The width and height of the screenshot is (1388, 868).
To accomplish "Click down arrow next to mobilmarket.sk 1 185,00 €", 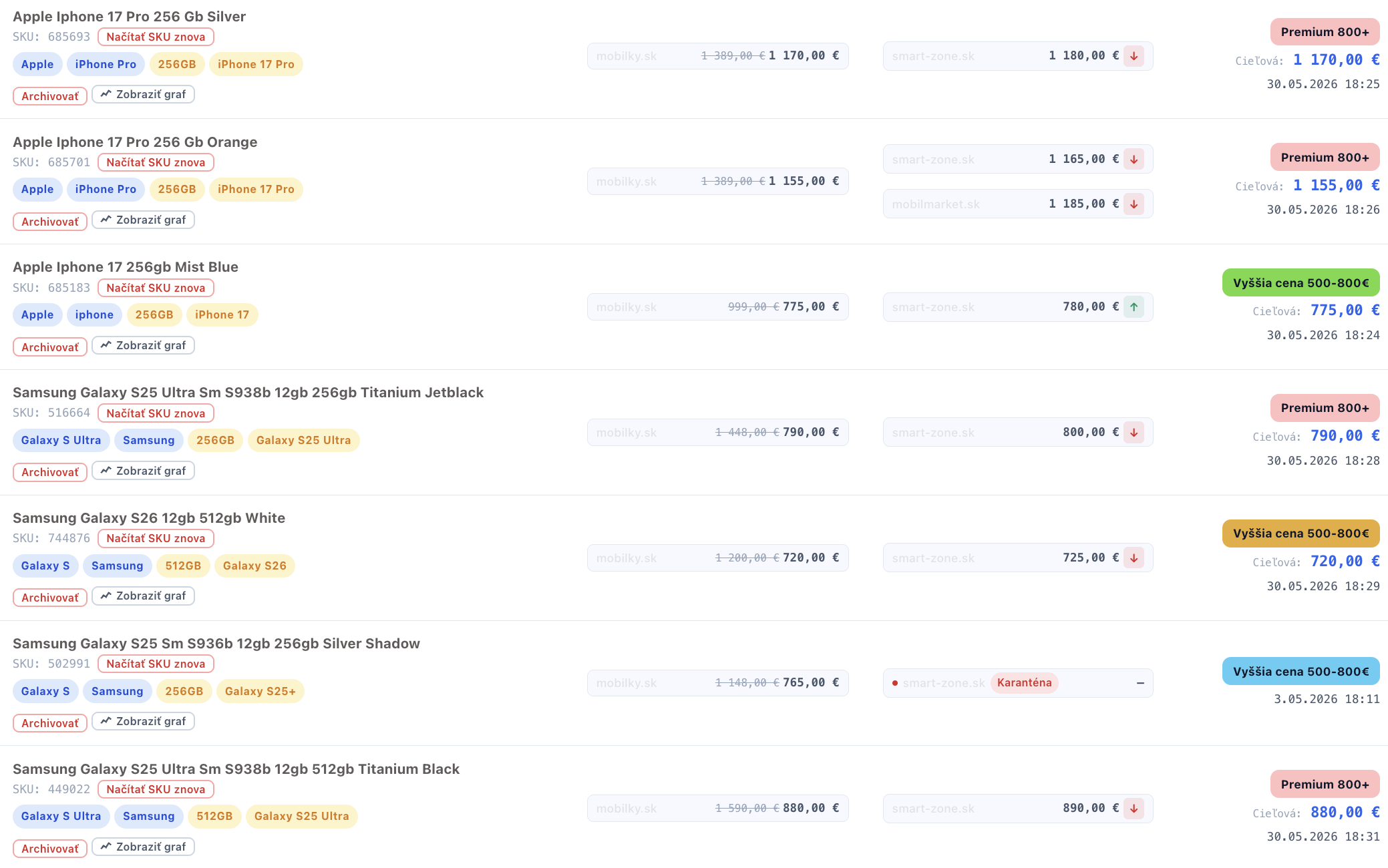I will pos(1134,204).
